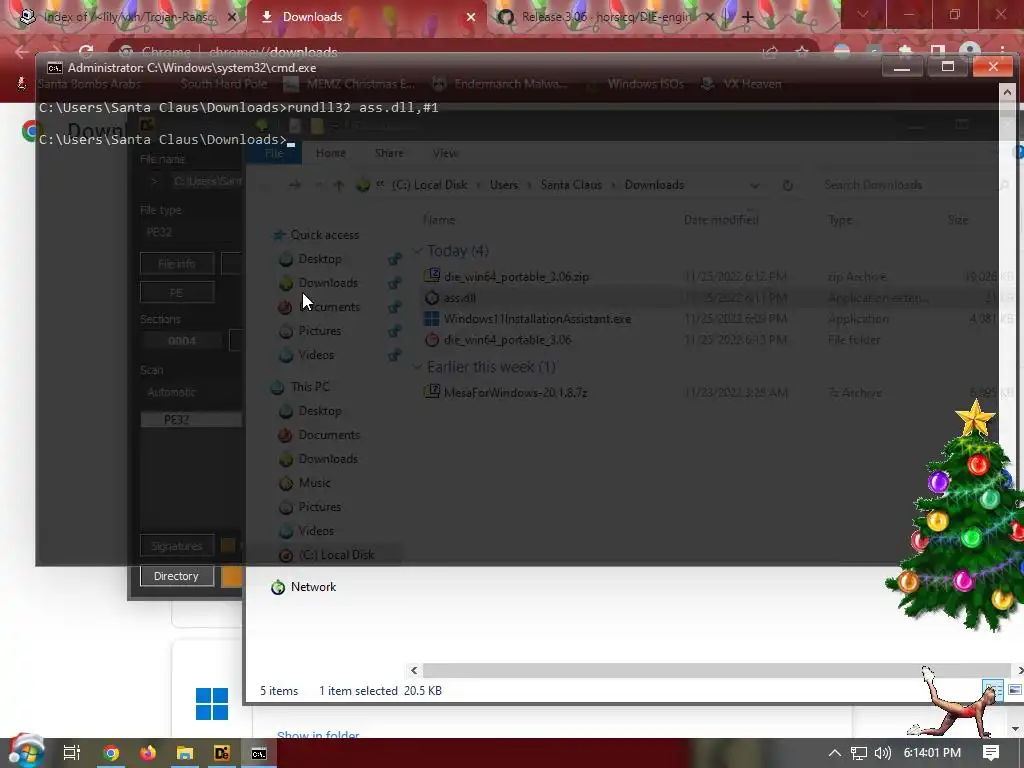Image resolution: width=1024 pixels, height=768 pixels.
Task: Select MesaForWindows-20.1.8.7z
Action: point(515,392)
